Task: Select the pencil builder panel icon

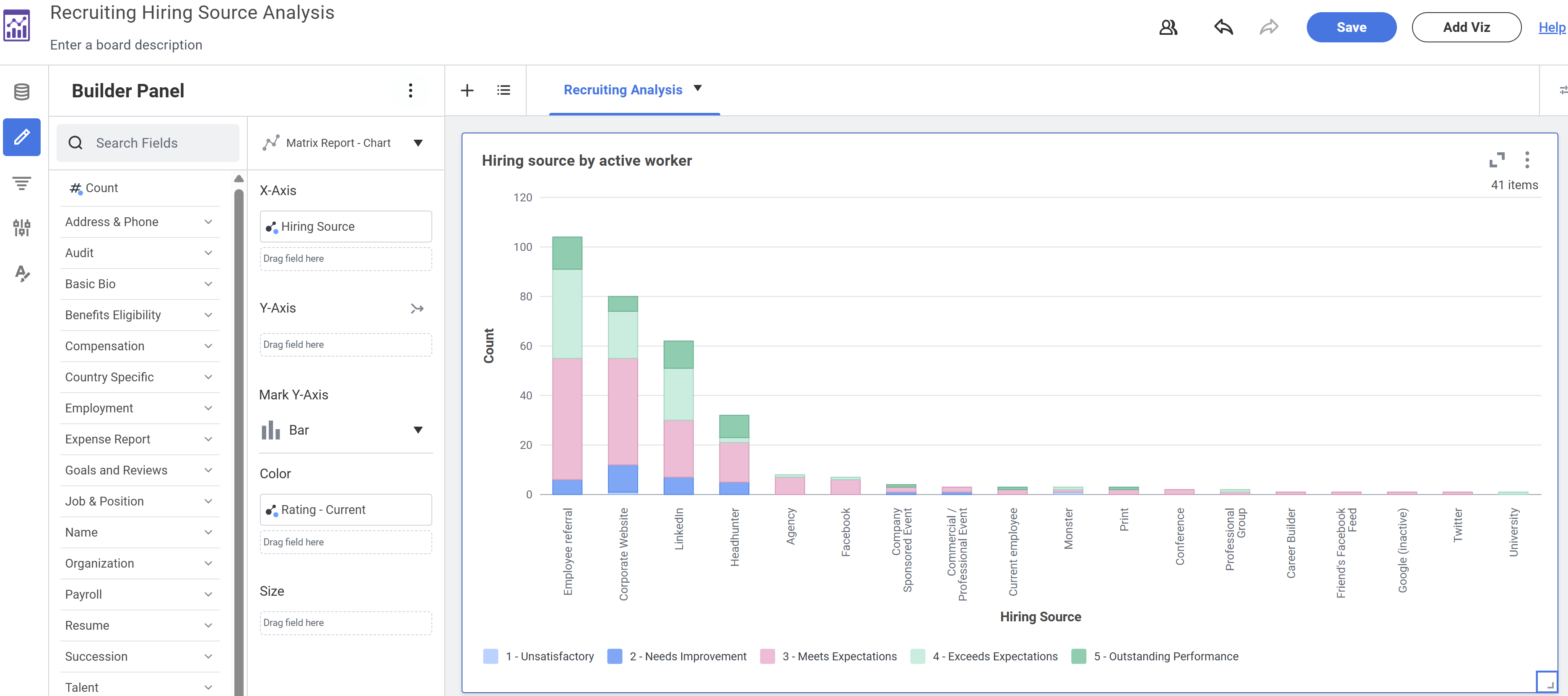Action: coord(22,137)
